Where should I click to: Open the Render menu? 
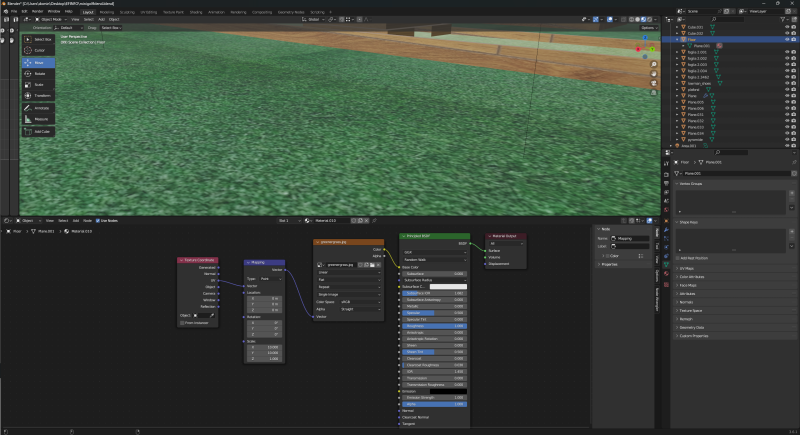(x=37, y=11)
